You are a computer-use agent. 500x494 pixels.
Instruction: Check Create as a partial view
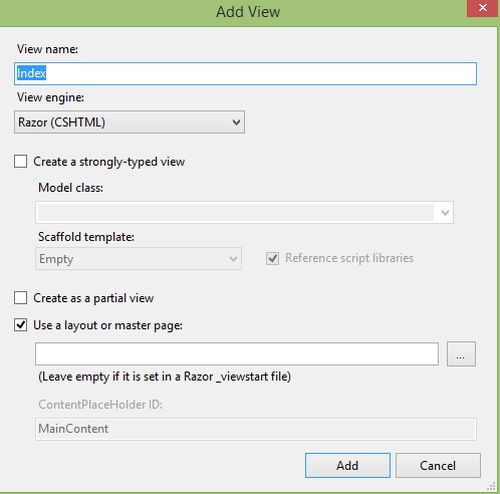click(21, 298)
